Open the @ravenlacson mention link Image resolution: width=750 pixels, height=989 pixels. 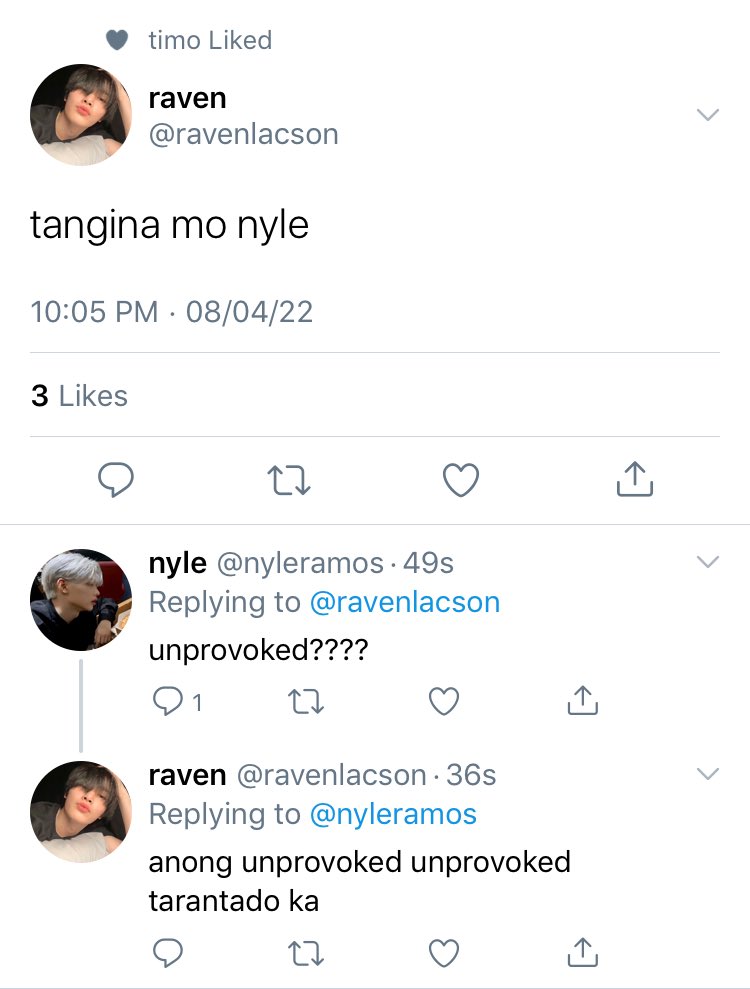point(405,602)
